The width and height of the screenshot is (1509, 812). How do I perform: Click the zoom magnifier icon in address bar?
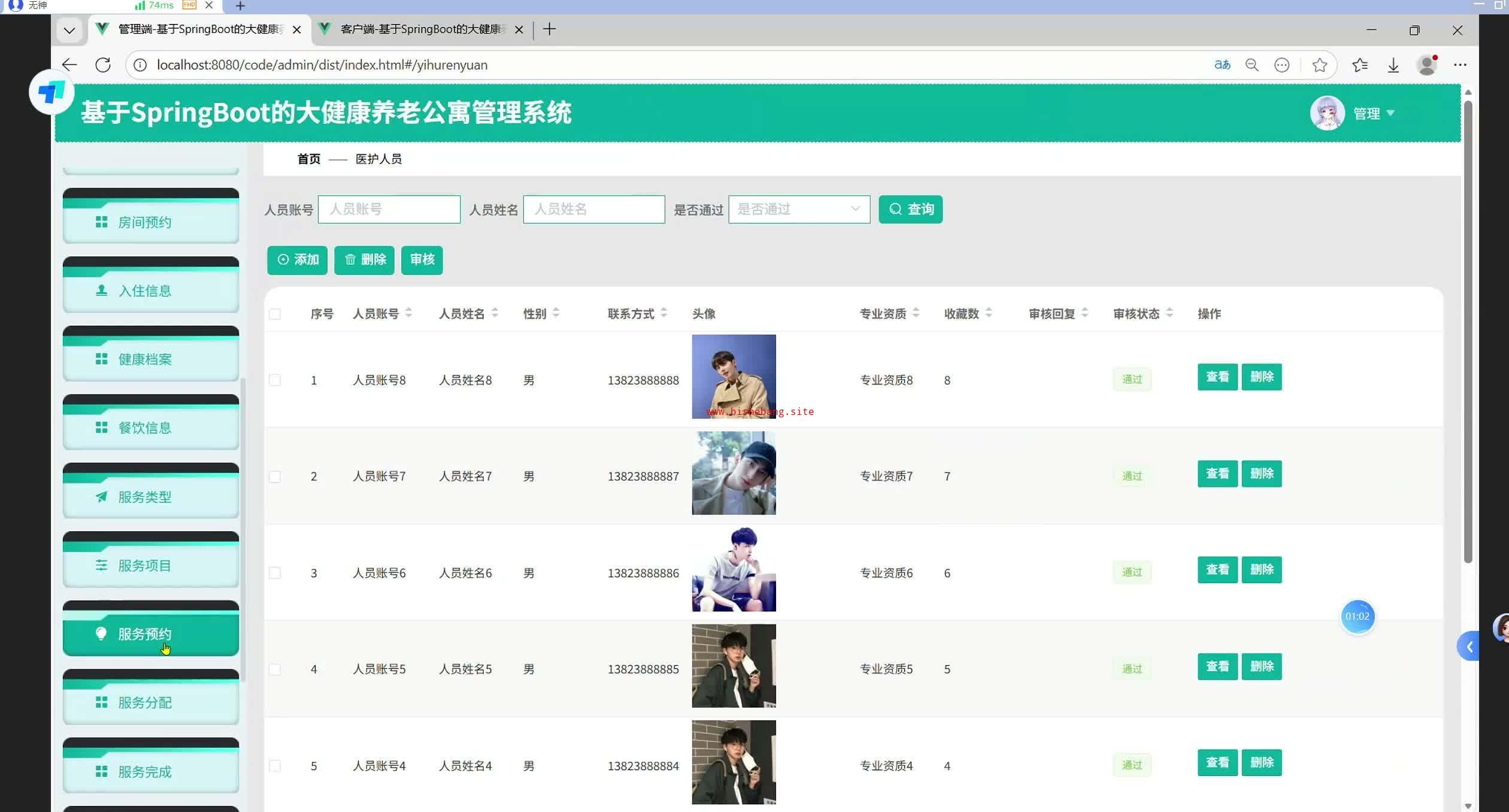click(1252, 65)
